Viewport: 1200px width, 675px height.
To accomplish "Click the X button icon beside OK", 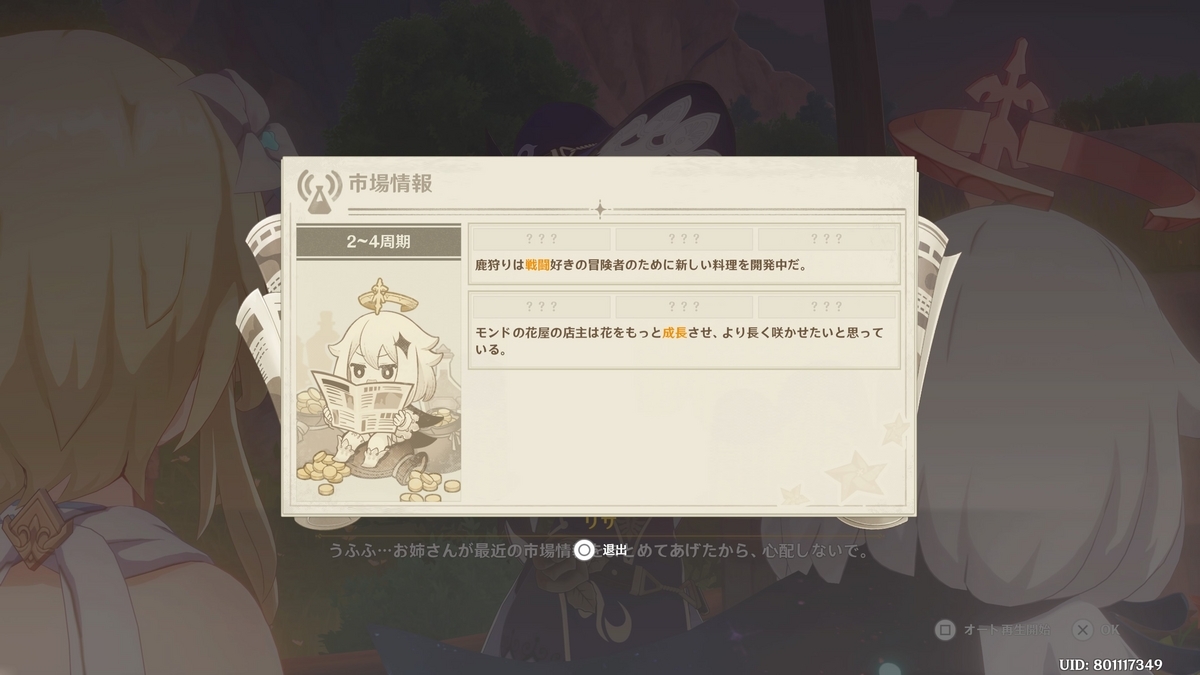I will [x=1081, y=630].
